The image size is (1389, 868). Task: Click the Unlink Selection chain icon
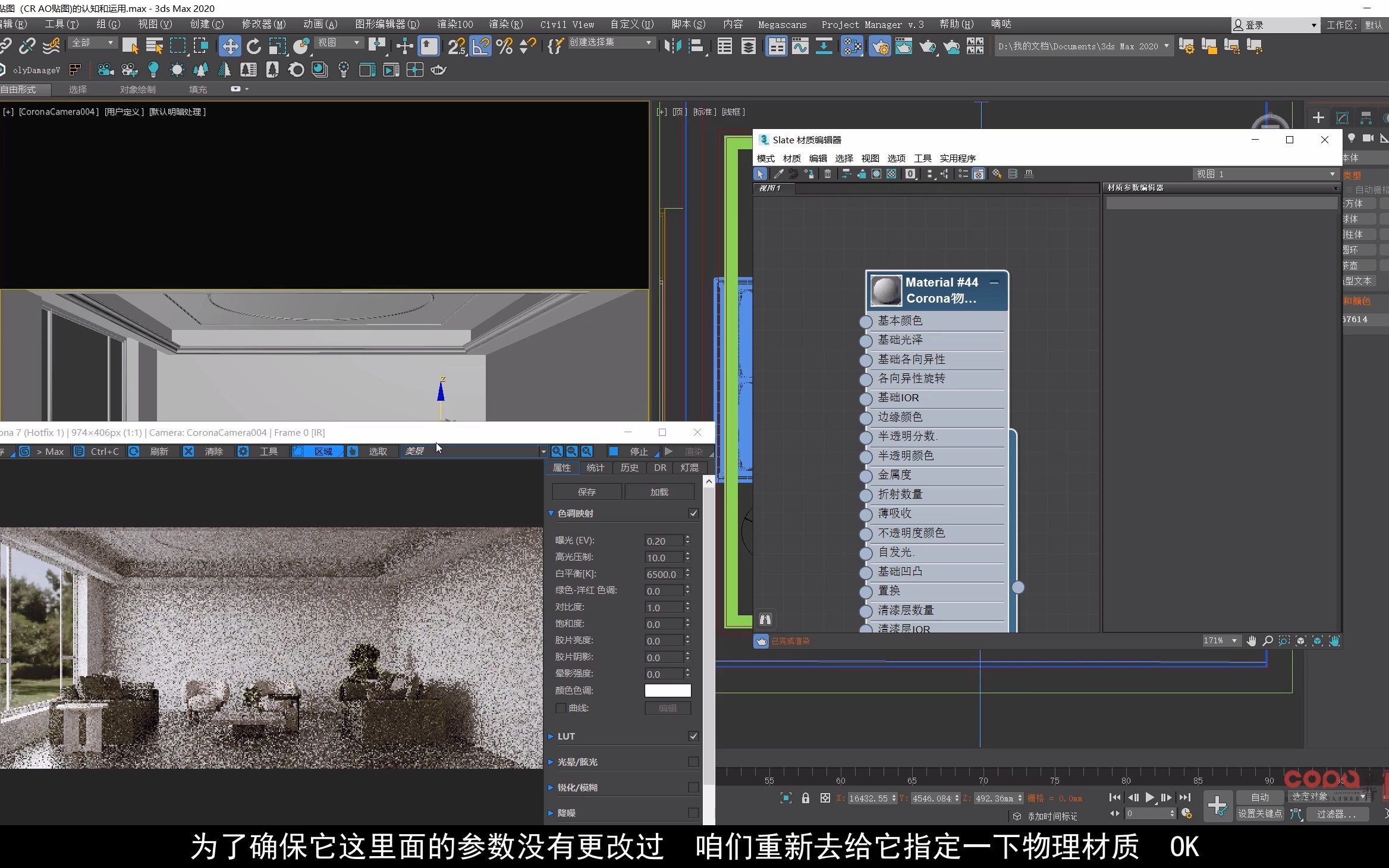[27, 46]
